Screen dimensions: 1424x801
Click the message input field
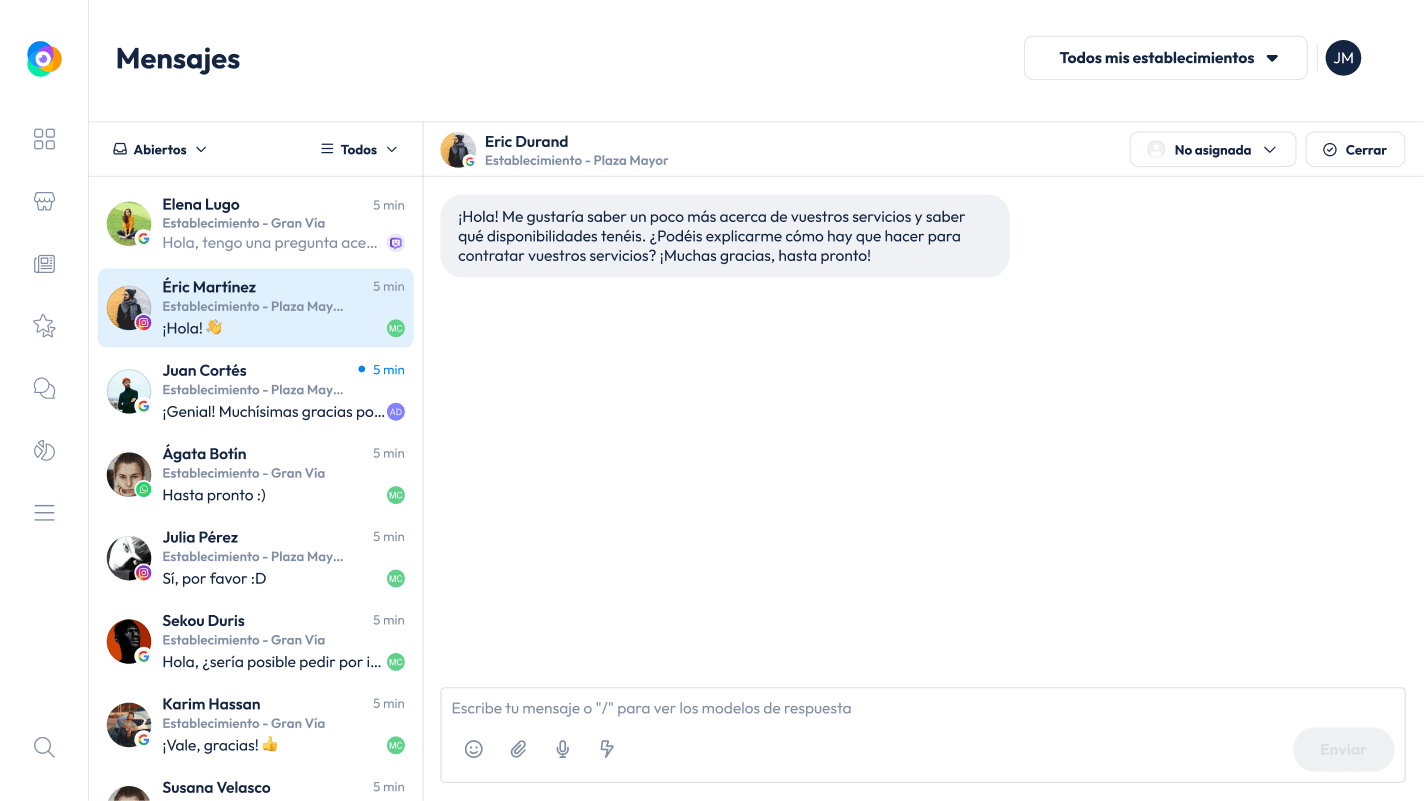click(922, 708)
